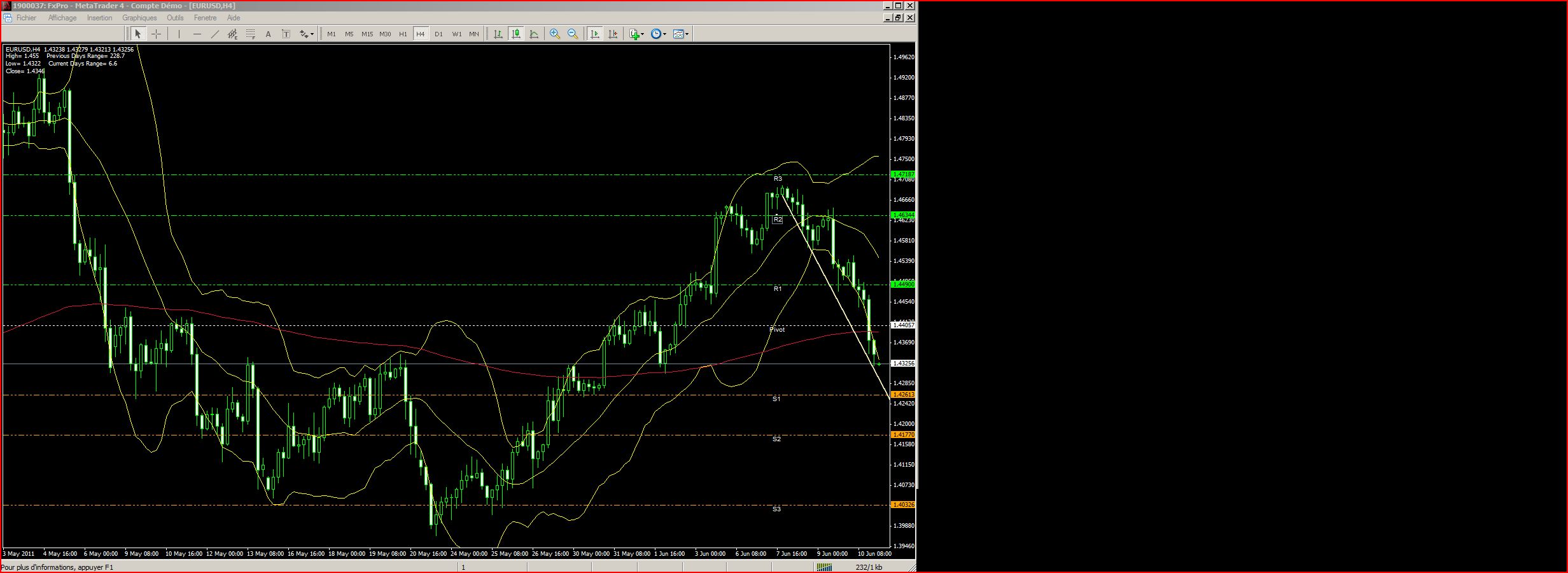
Task: Switch to the M15 timeframe
Action: pyautogui.click(x=367, y=34)
